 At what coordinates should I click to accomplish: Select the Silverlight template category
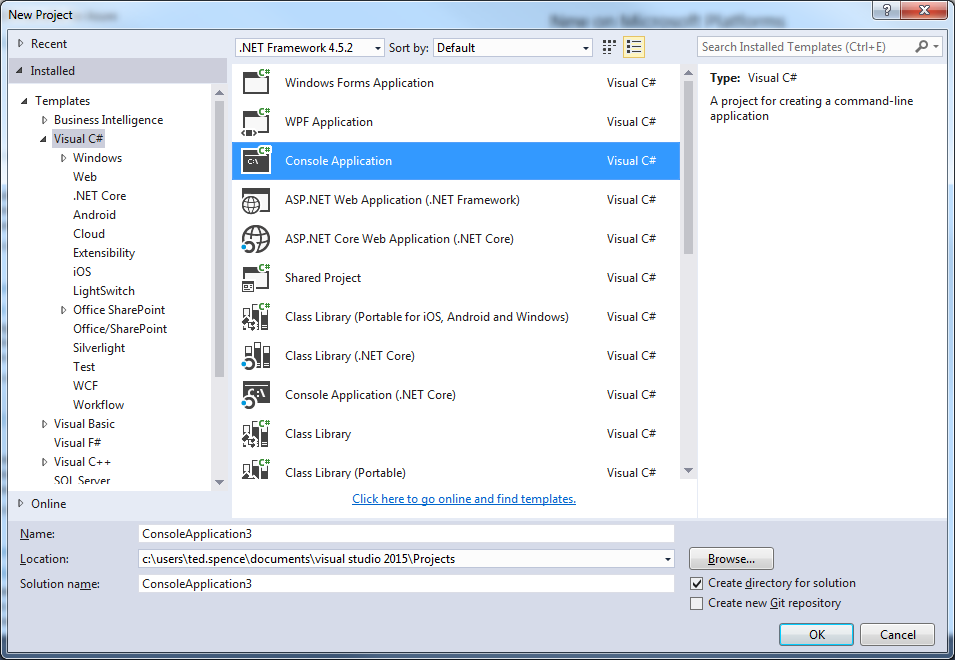99,348
